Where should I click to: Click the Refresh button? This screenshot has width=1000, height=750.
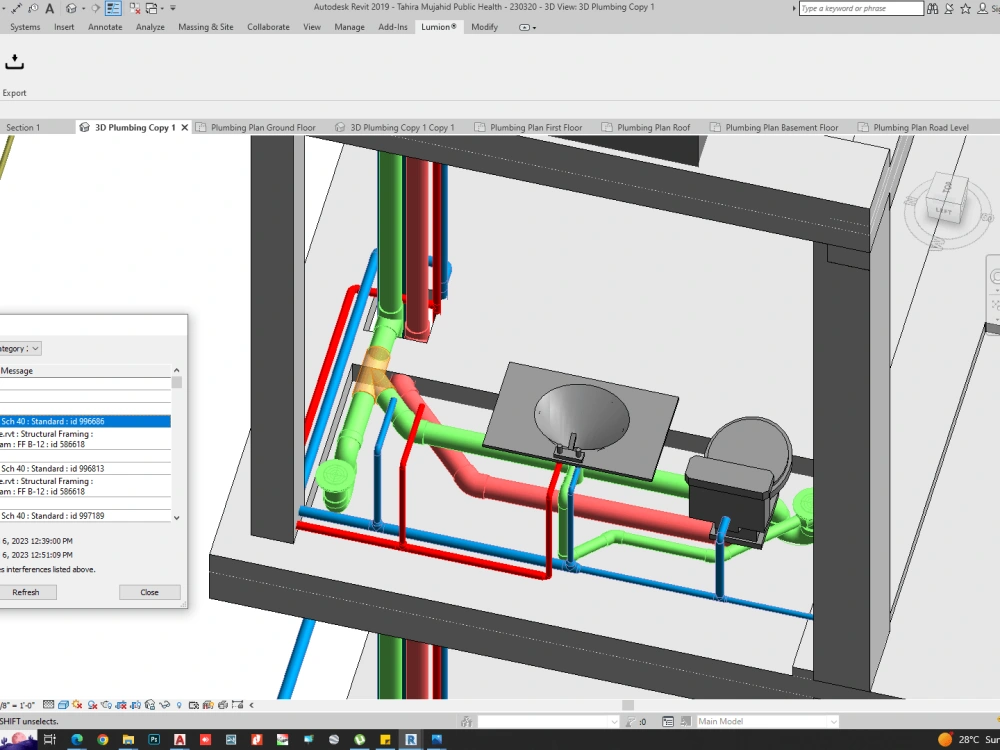point(26,592)
